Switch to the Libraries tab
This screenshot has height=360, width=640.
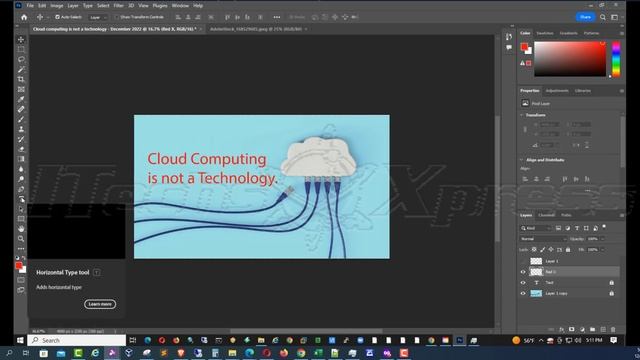[582, 91]
